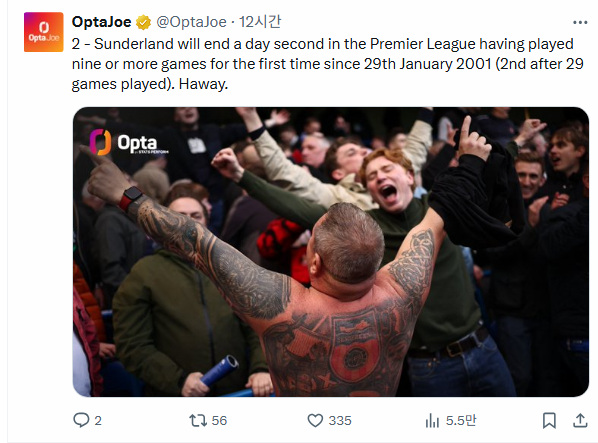Viewport: 598px width, 443px height.
Task: Click the word Haway in tweet
Action: pyautogui.click(x=203, y=84)
